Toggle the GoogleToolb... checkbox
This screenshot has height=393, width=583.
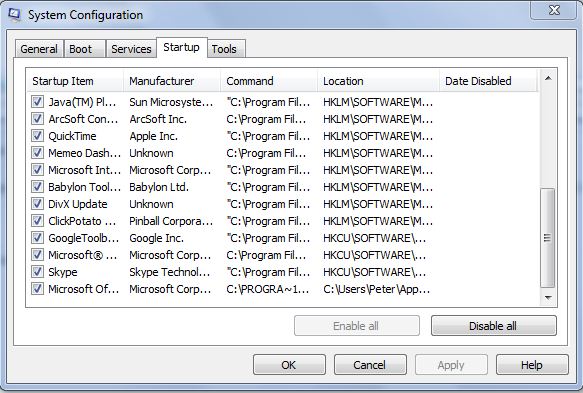(37, 238)
